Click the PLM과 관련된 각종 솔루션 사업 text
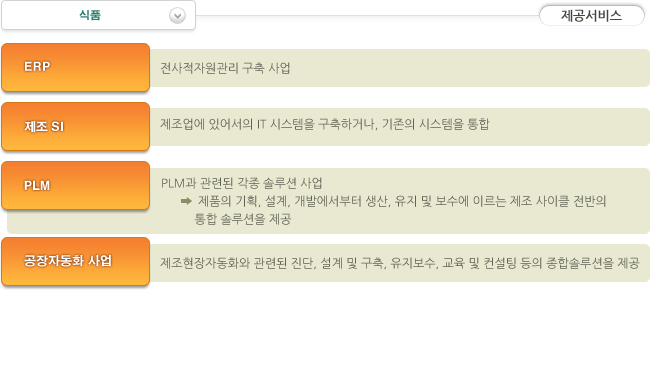This screenshot has height=388, width=650. tap(242, 183)
